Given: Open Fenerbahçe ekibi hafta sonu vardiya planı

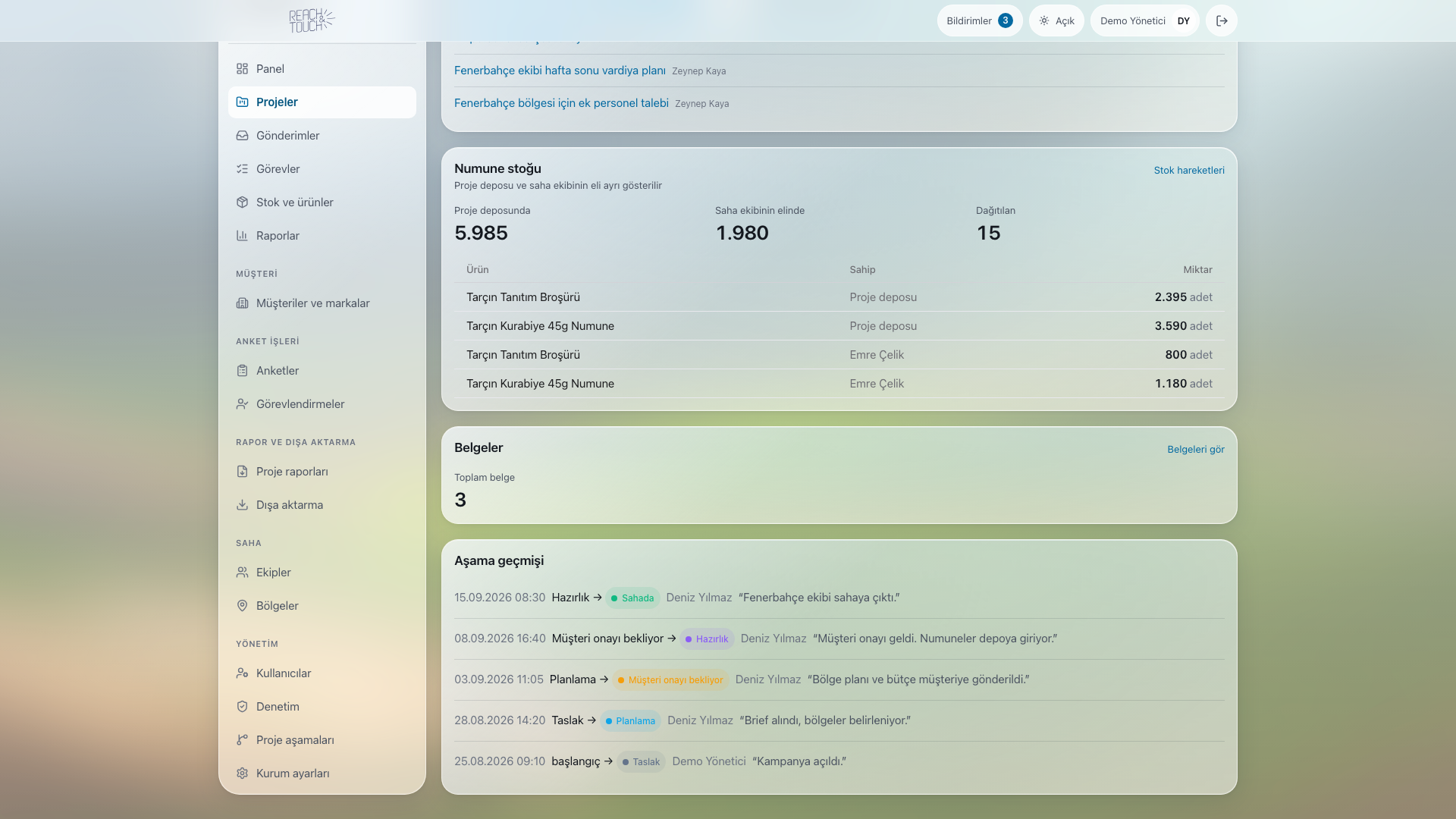Looking at the screenshot, I should (560, 71).
